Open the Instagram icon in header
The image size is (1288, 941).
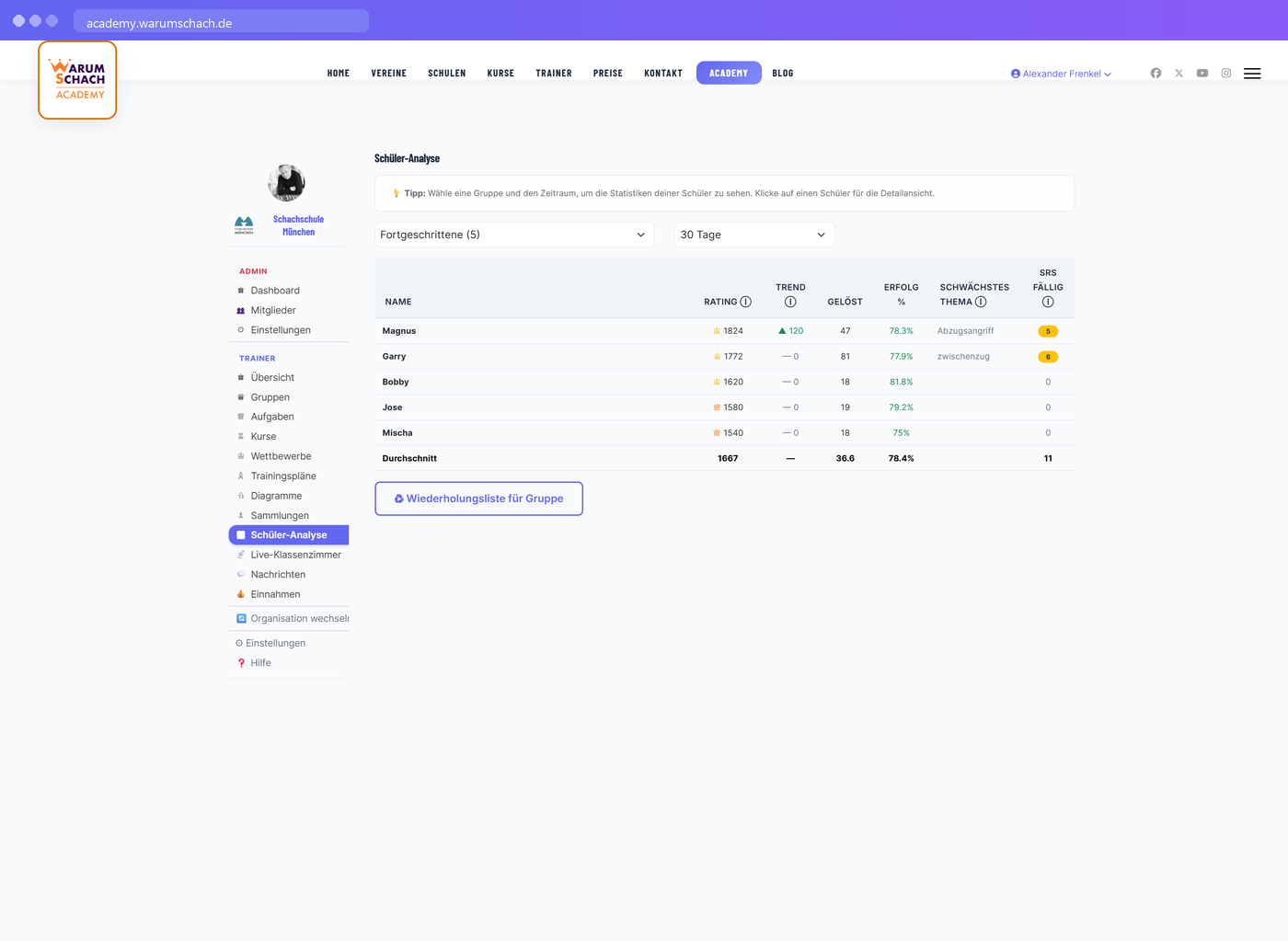[1226, 73]
